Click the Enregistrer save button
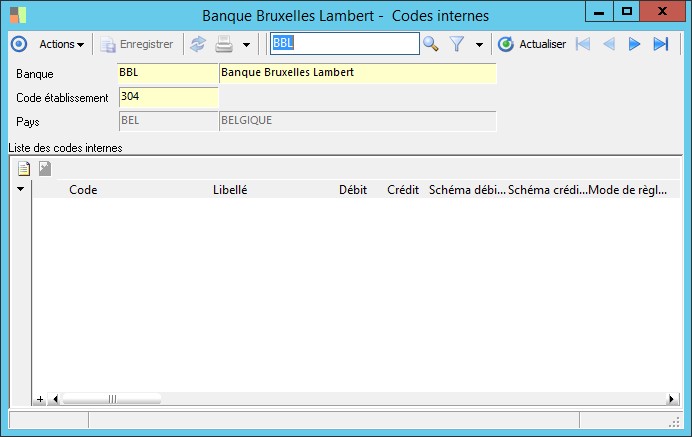This screenshot has width=692, height=437. (x=137, y=44)
